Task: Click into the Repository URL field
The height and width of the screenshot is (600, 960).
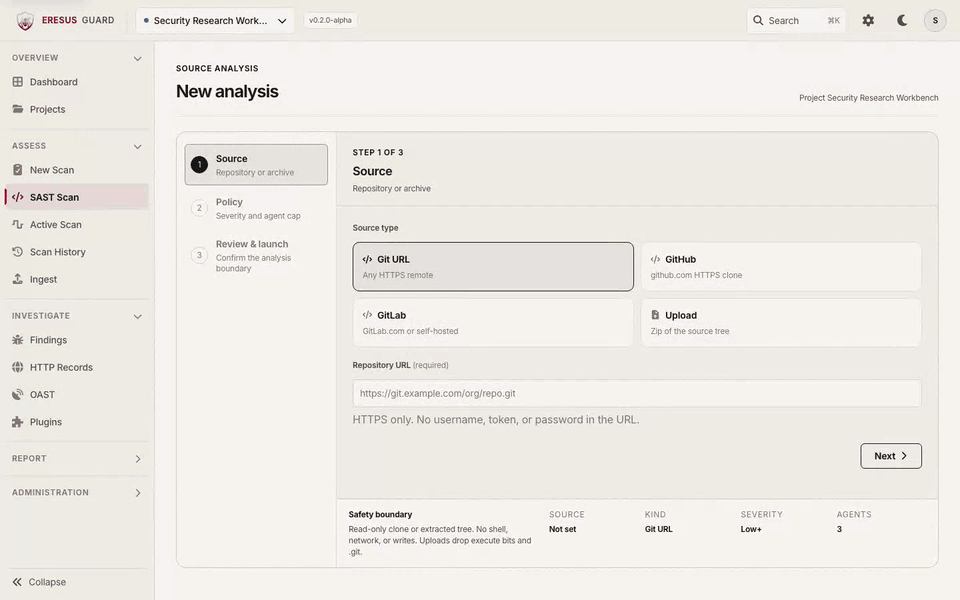Action: pos(637,393)
